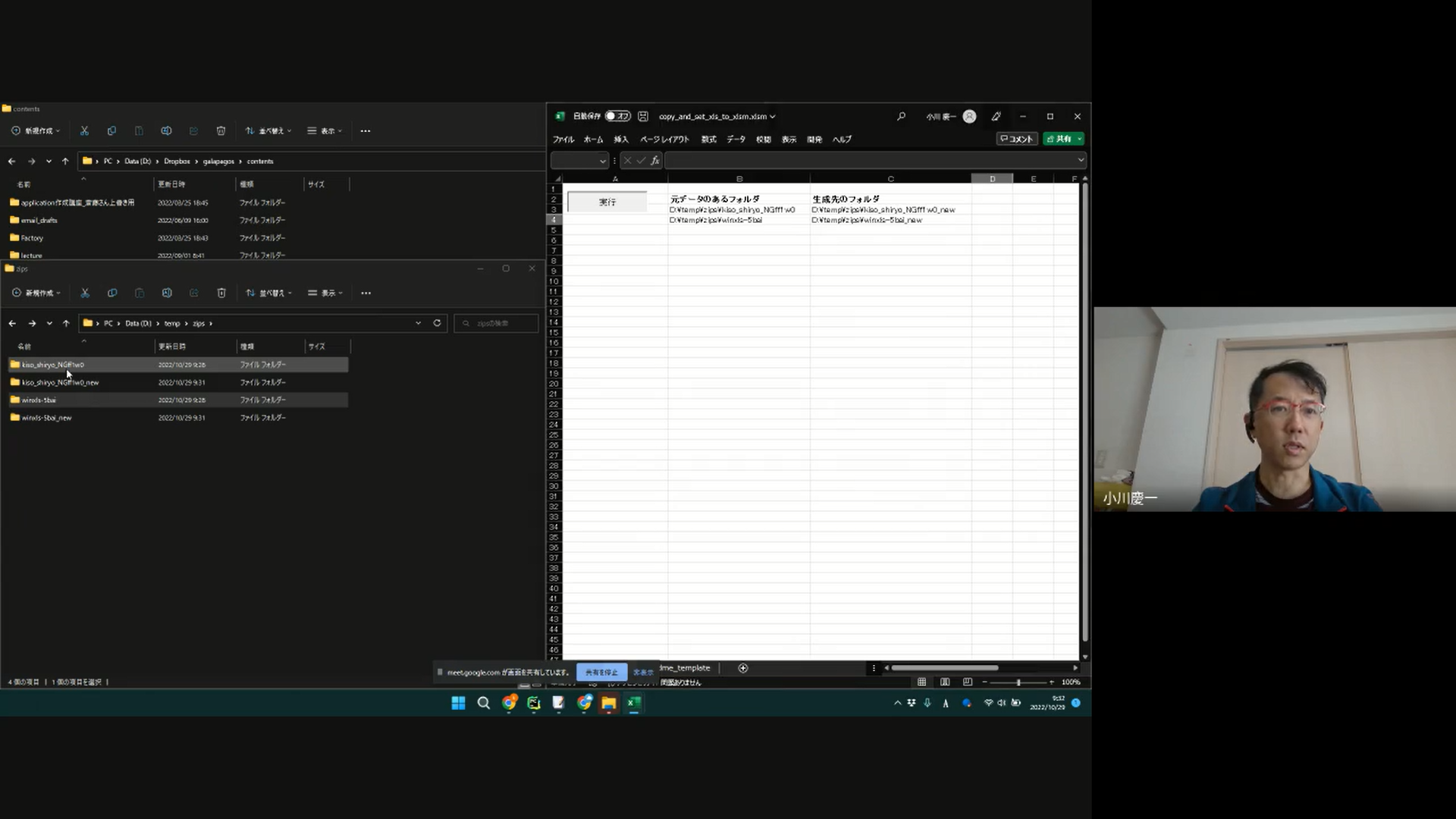Open the 新規作成 dropdown in zips window
Screen dimensions: 1456x819
click(36, 293)
